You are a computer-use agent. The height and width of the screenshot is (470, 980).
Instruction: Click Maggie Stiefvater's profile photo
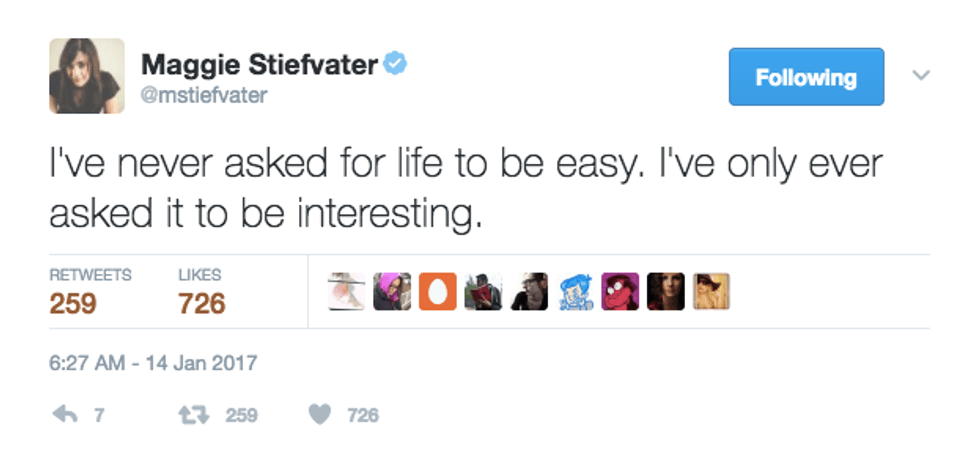pyautogui.click(x=87, y=76)
